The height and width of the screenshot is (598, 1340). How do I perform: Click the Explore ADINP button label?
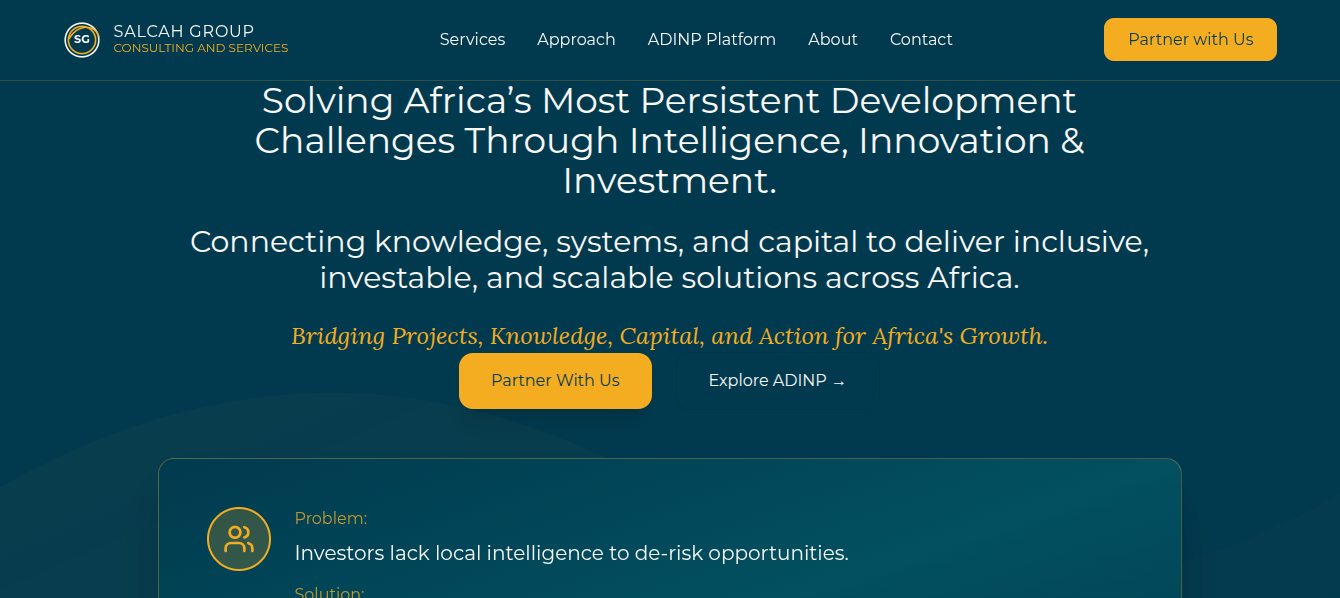tap(767, 381)
